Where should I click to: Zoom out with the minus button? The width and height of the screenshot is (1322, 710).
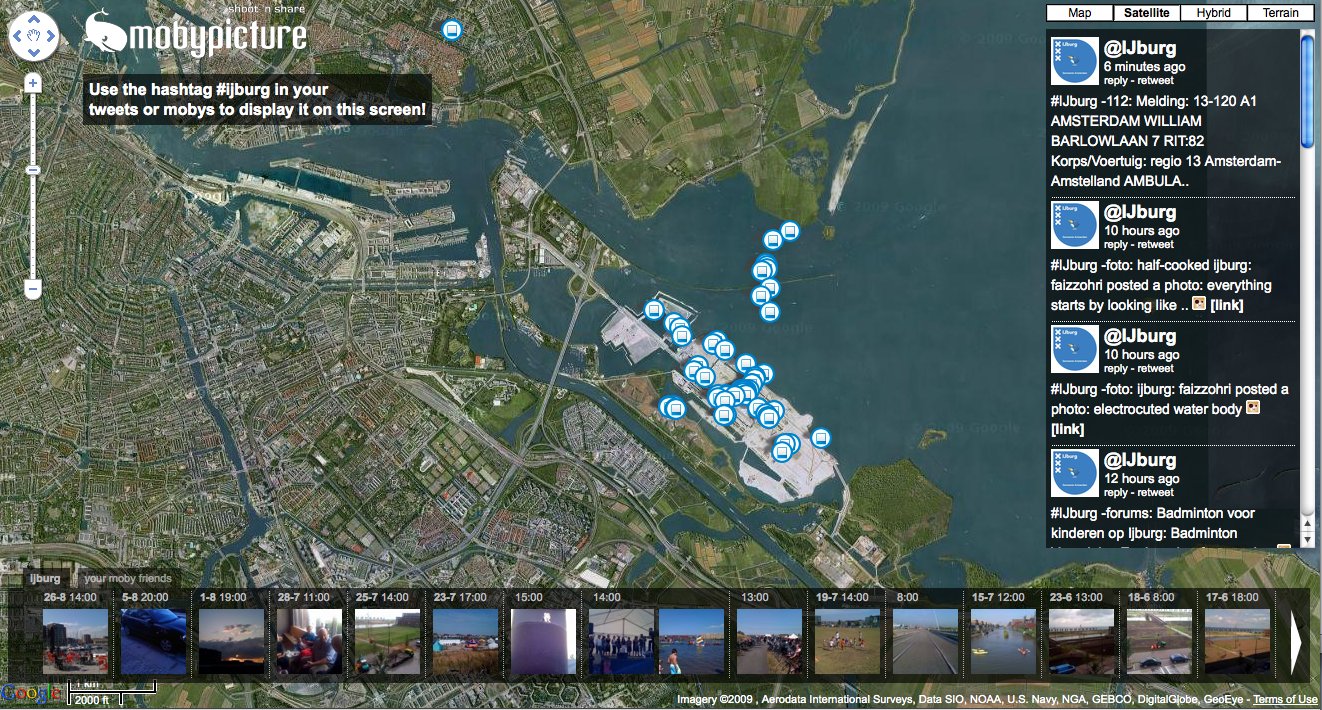pyautogui.click(x=33, y=290)
